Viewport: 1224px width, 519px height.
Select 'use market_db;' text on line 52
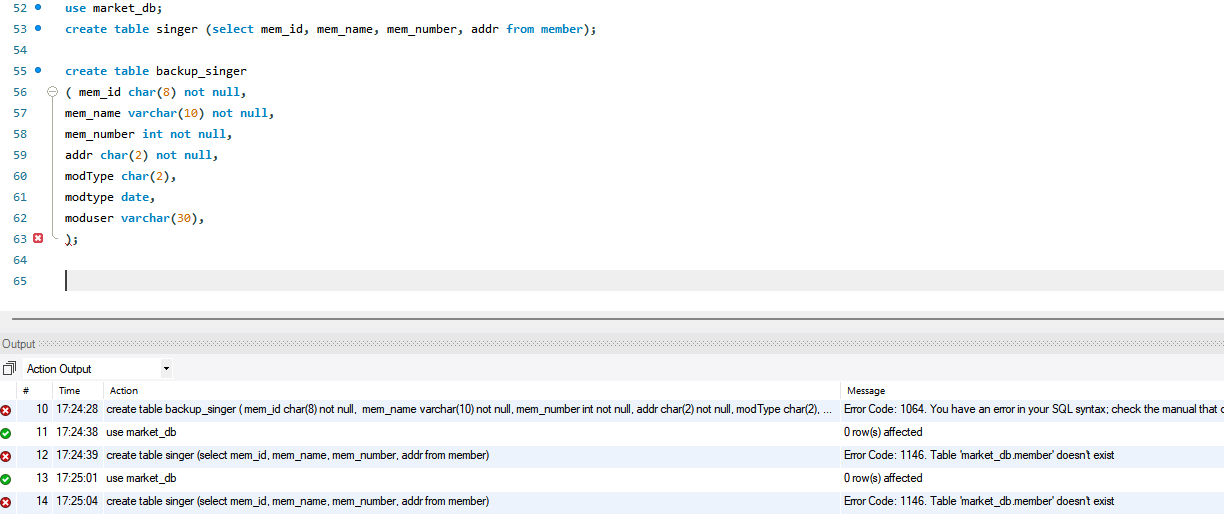click(114, 8)
